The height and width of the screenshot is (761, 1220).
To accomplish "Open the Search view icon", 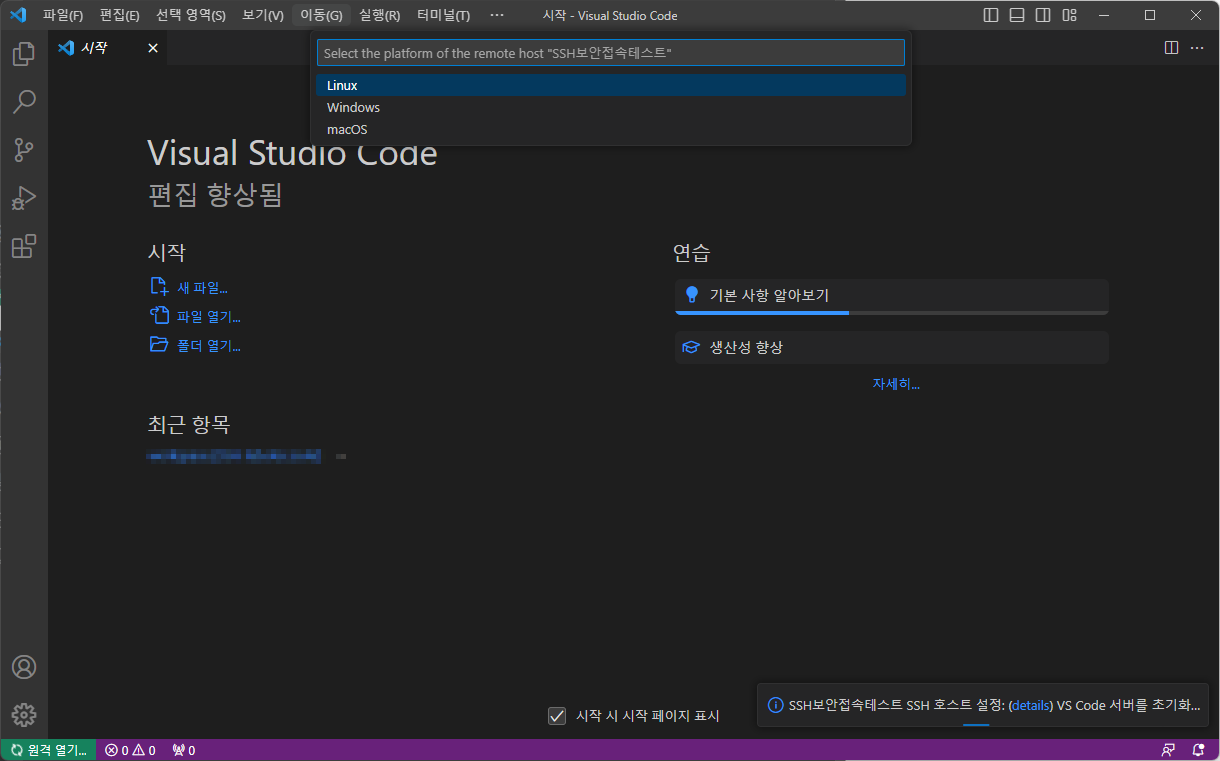I will click(24, 102).
